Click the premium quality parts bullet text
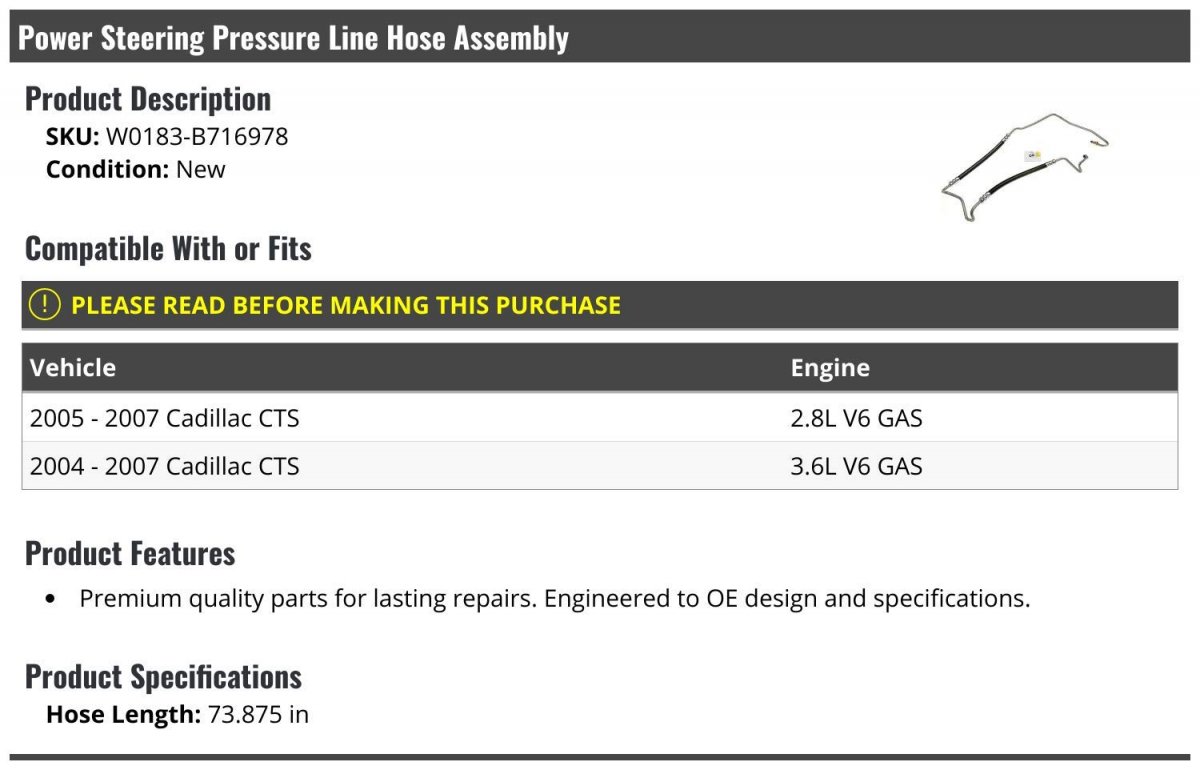 555,598
